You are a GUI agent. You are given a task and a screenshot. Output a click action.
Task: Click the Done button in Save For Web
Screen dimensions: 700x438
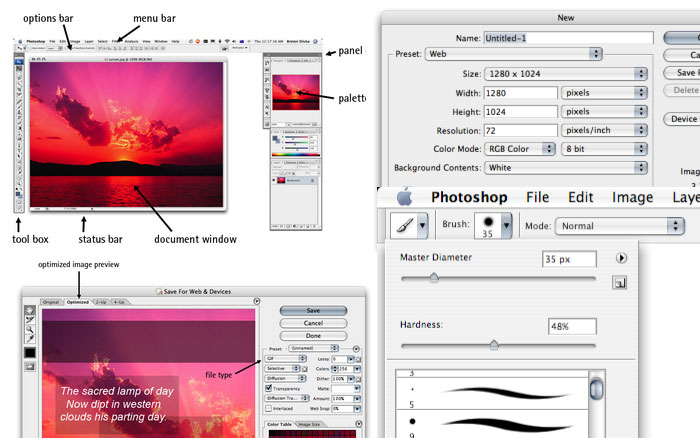(x=313, y=335)
